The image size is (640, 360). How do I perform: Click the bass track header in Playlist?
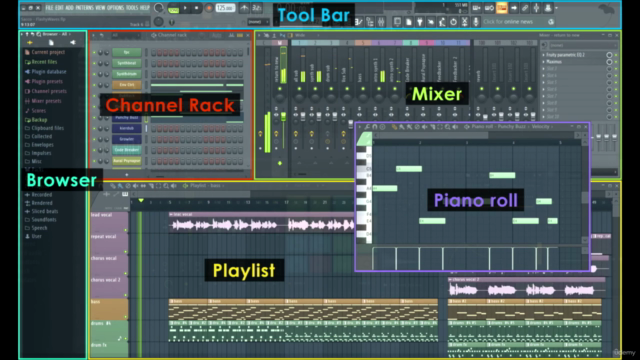[109, 309]
